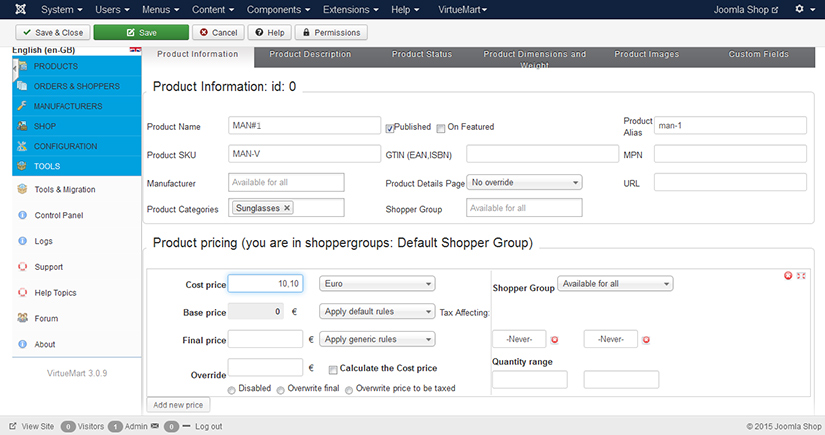Open the Euro currency dropdown

pos(376,283)
